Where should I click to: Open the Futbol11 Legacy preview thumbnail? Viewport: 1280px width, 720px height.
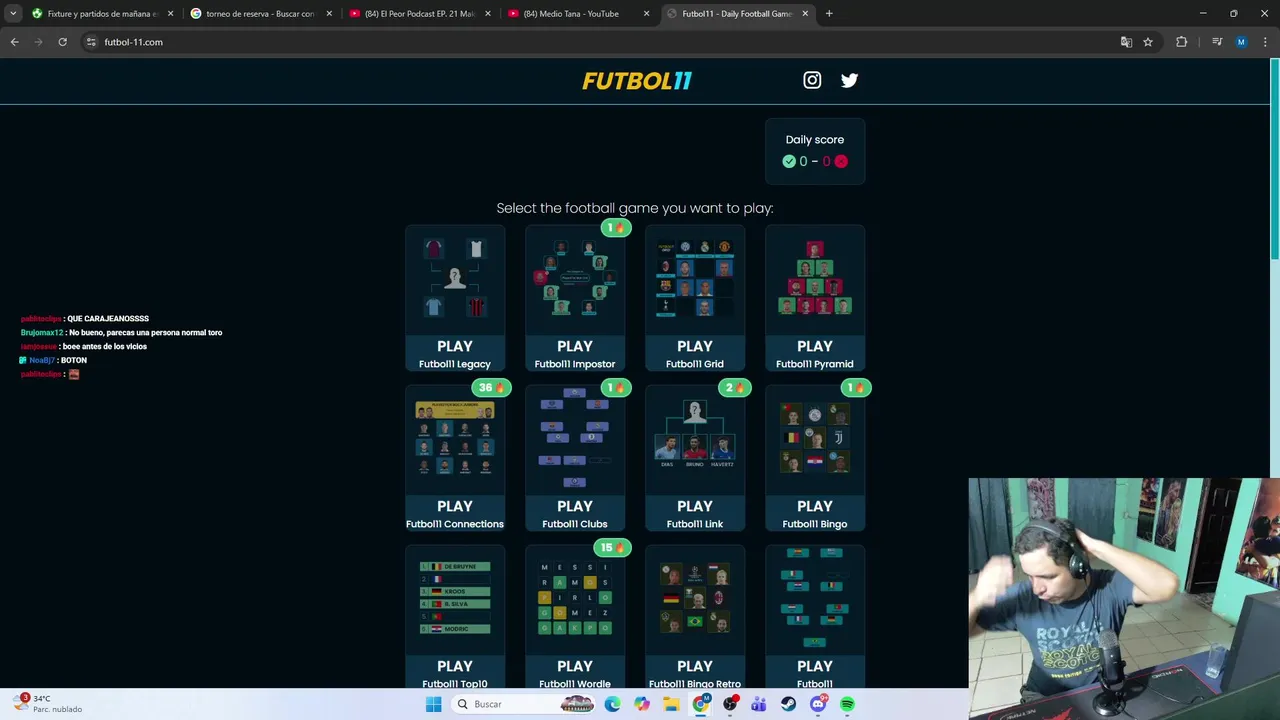[x=455, y=278]
